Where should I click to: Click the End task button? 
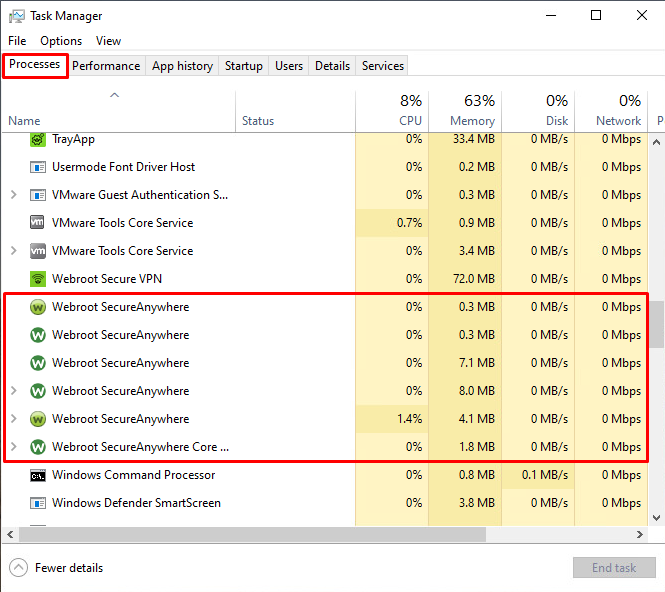pos(614,567)
